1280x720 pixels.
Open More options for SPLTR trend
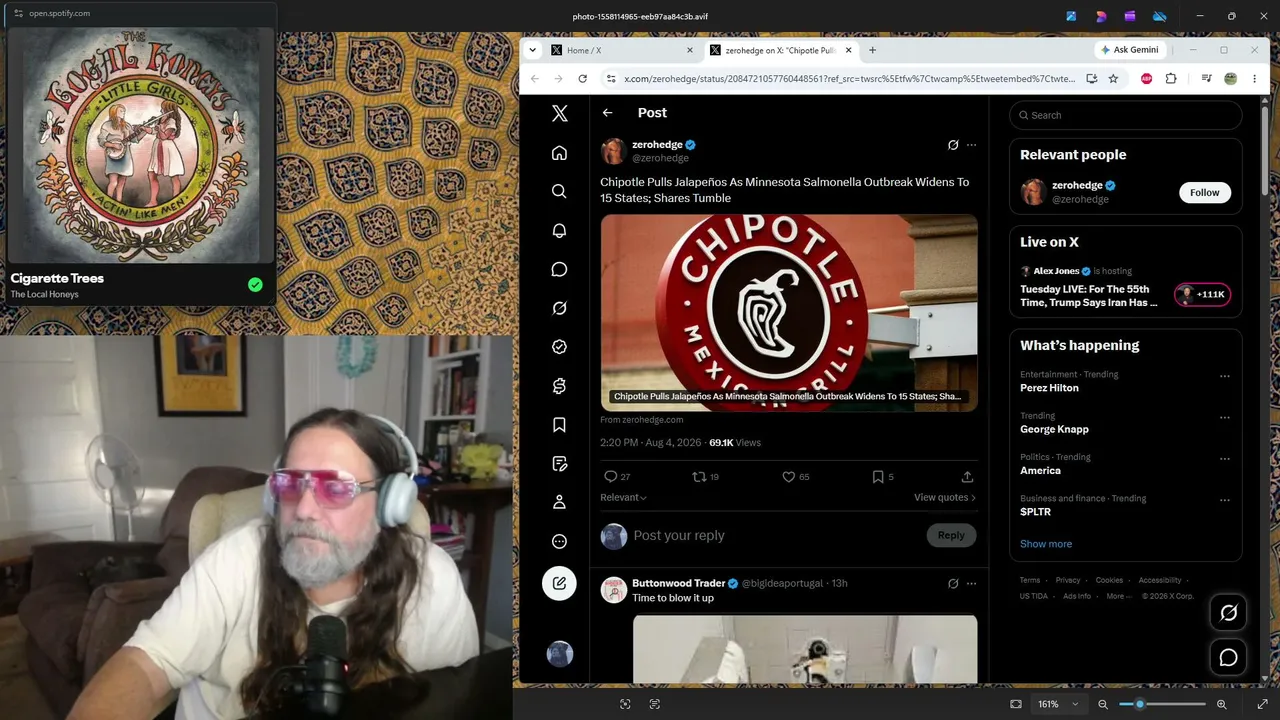point(1224,500)
